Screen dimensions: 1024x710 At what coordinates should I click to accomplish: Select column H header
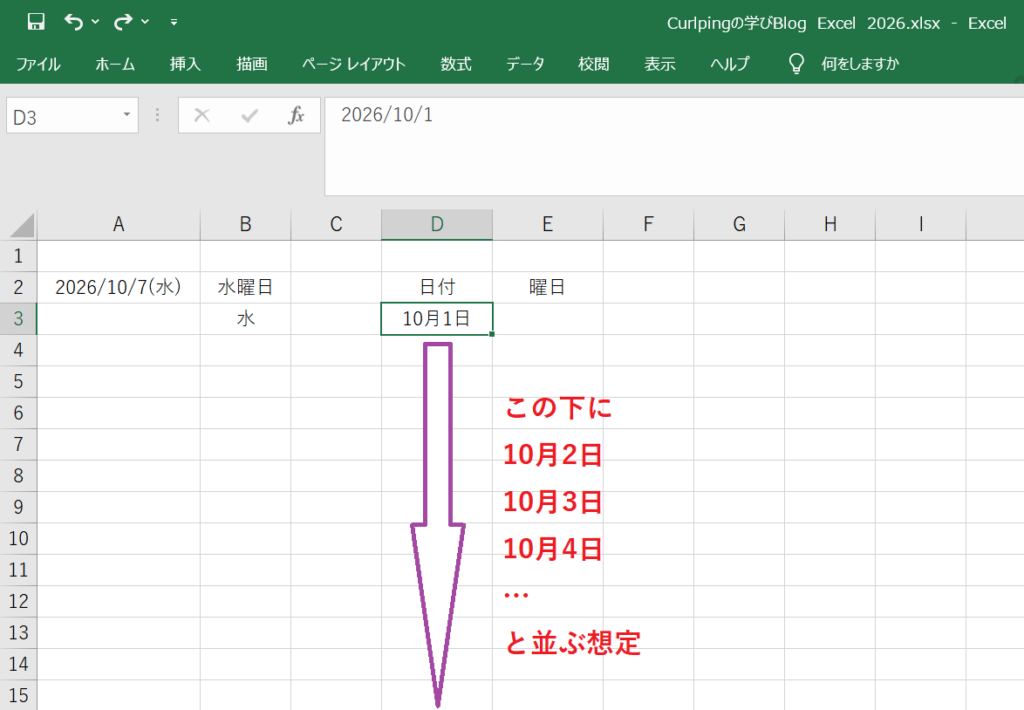(830, 225)
